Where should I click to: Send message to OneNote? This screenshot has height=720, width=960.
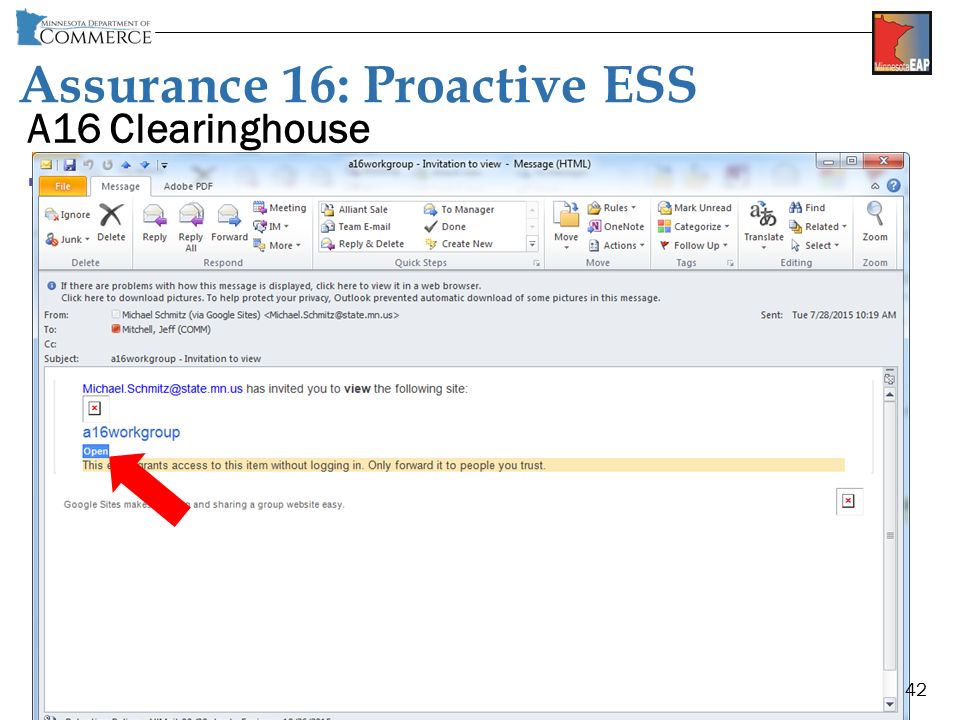click(616, 227)
